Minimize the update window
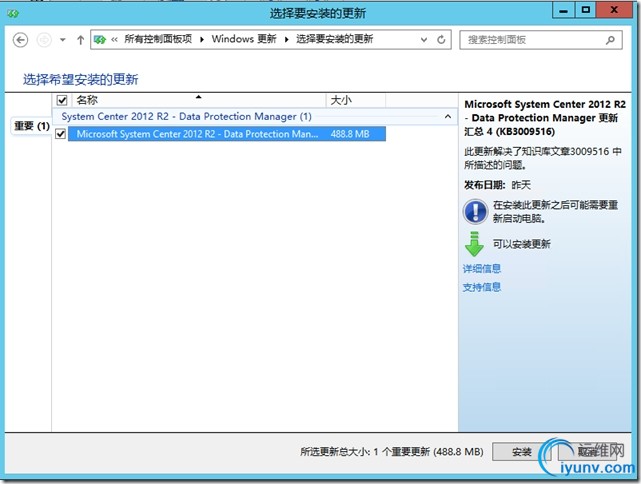 click(563, 10)
